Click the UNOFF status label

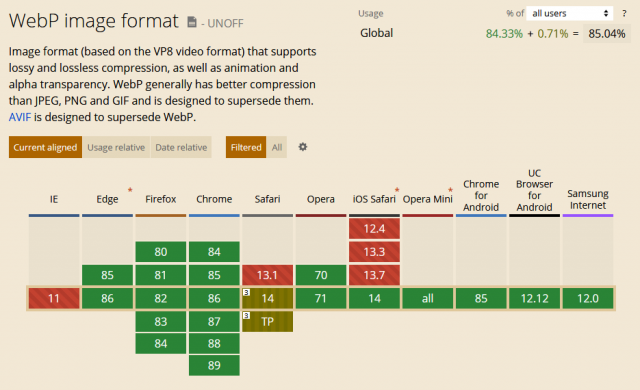coord(225,23)
